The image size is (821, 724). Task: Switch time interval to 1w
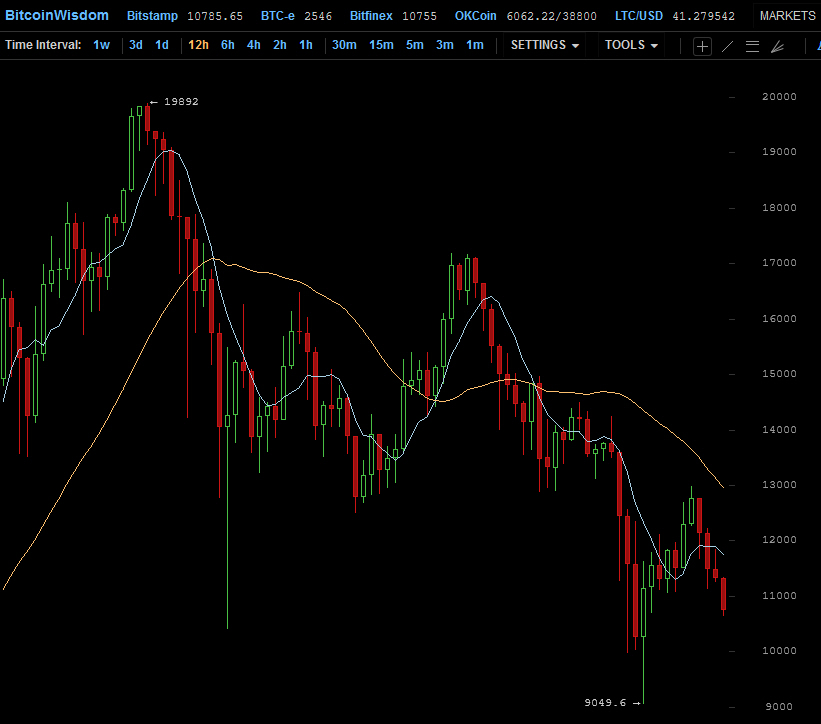tap(102, 45)
